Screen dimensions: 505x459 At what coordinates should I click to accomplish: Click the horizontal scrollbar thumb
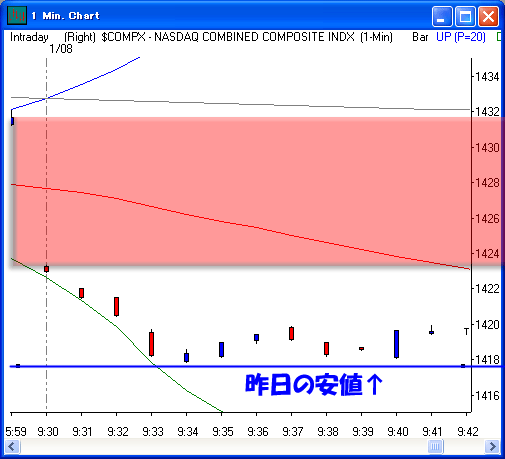pyautogui.click(x=435, y=446)
